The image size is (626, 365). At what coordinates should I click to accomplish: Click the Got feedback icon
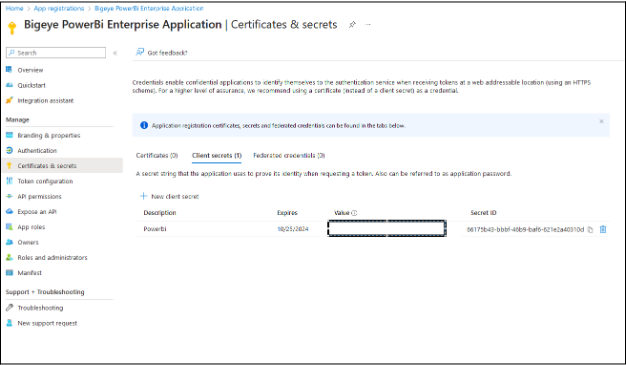[x=140, y=52]
